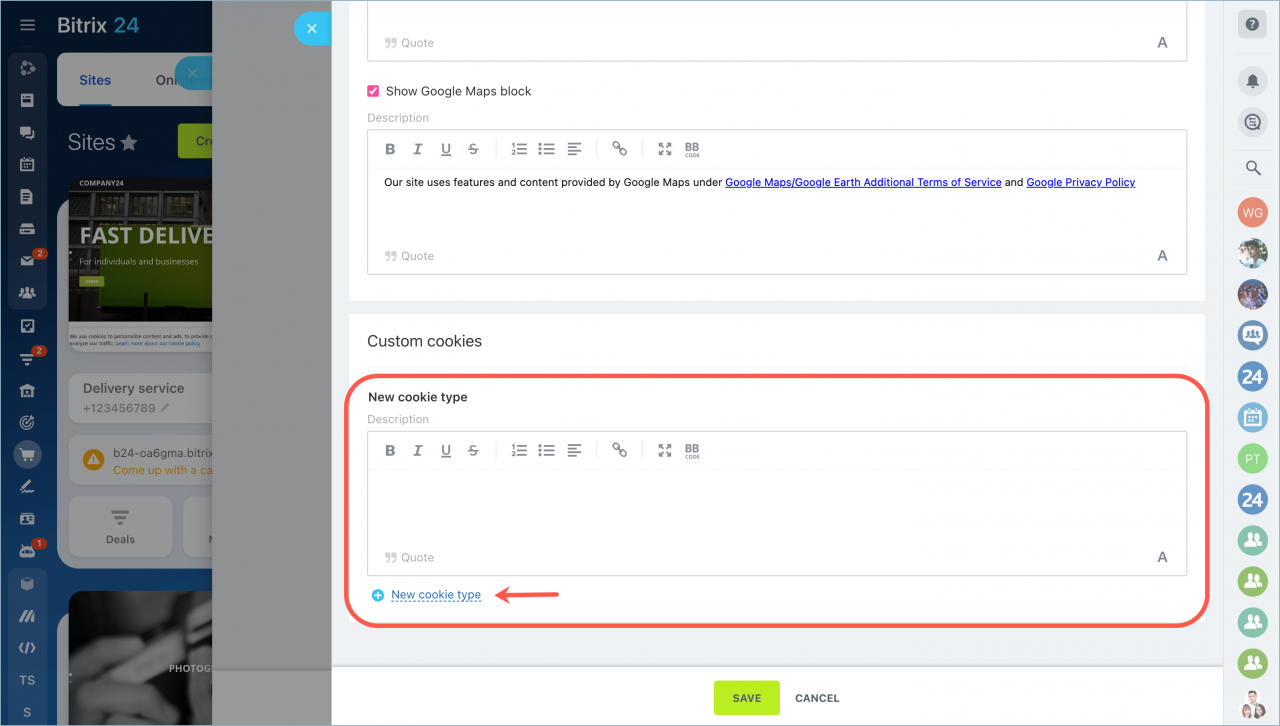This screenshot has height=726, width=1280.
Task: Toggle bold in the Google Maps description editor
Action: [x=391, y=149]
